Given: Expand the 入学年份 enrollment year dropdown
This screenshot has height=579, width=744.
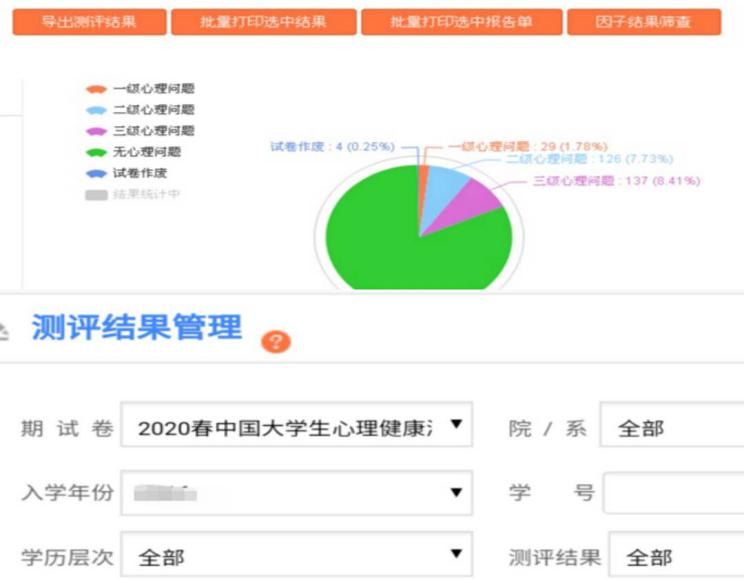Looking at the screenshot, I should point(296,492).
